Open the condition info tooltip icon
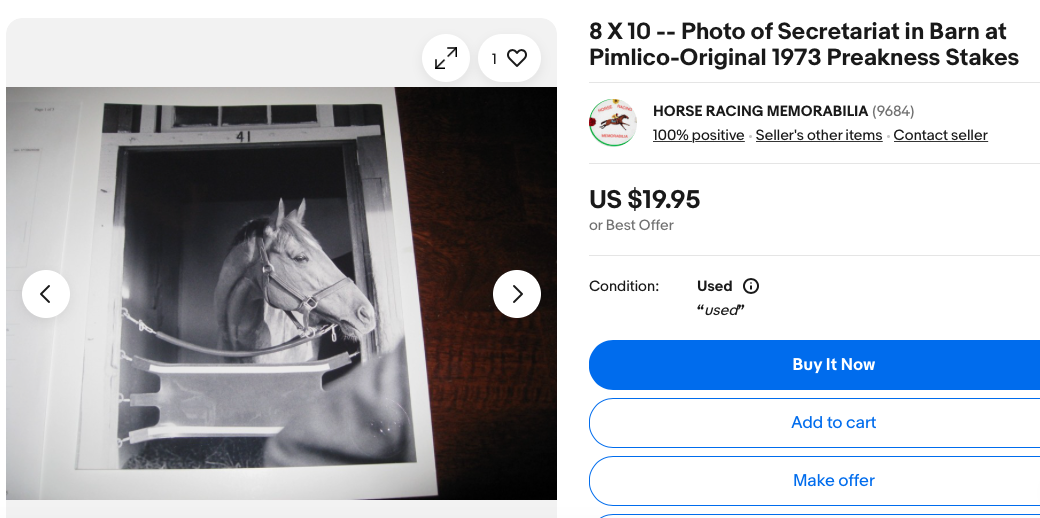The image size is (1040, 518). (751, 286)
